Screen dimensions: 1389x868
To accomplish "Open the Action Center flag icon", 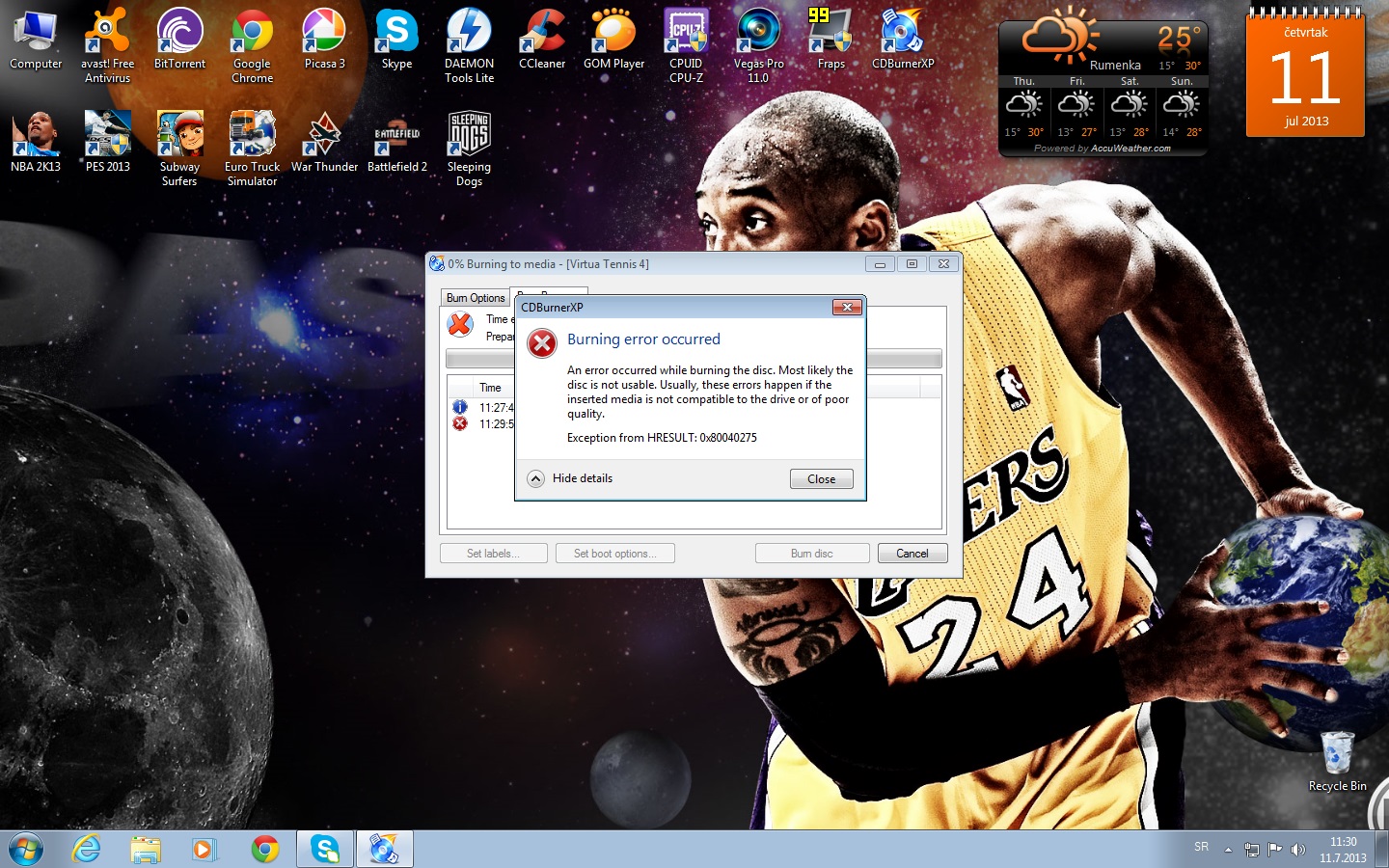I will [1275, 850].
